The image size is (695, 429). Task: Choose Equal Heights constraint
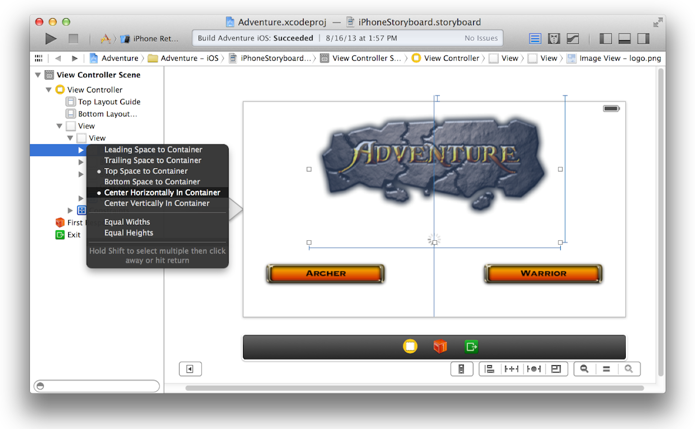(x=129, y=233)
